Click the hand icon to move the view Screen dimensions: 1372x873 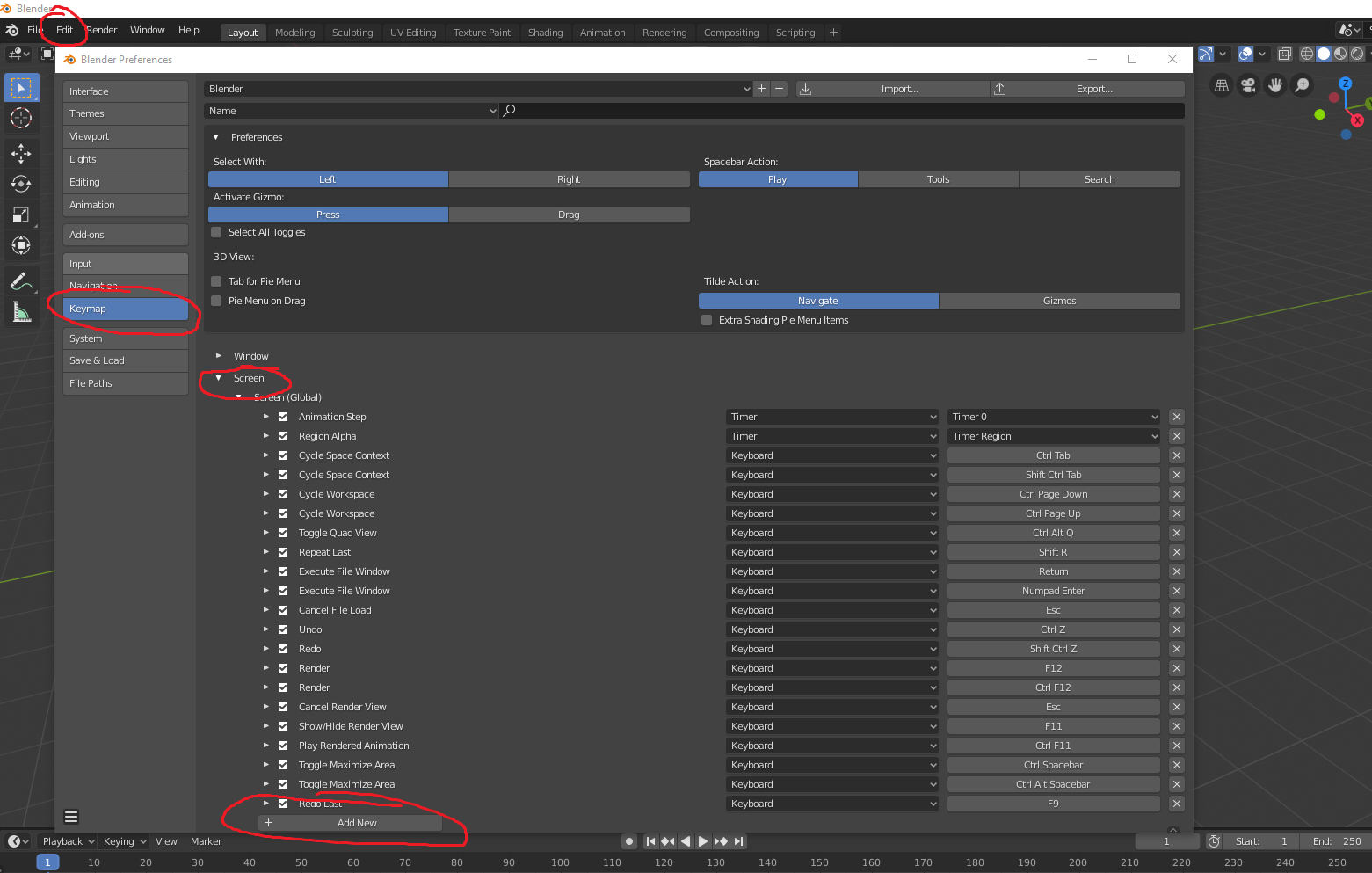1274,85
